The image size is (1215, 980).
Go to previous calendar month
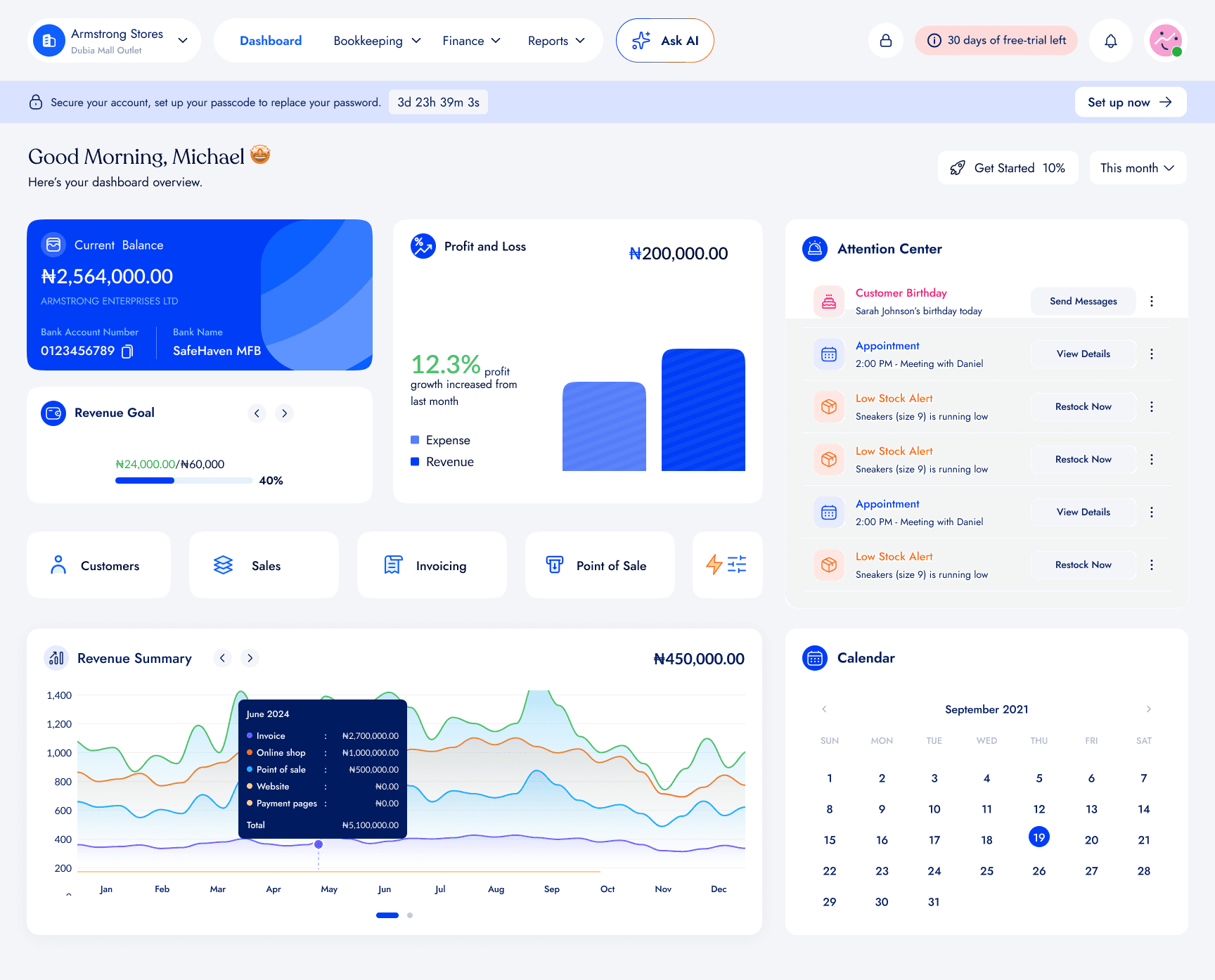(x=824, y=709)
